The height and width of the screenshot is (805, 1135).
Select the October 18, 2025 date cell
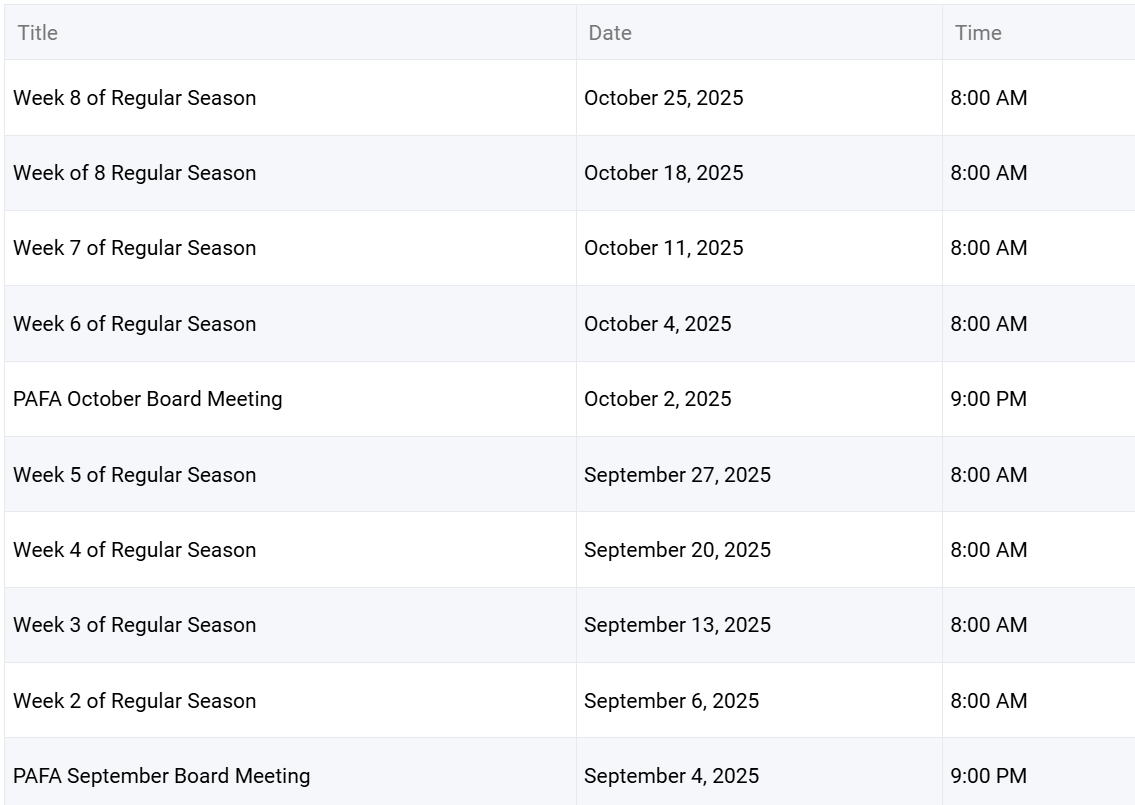tap(664, 173)
